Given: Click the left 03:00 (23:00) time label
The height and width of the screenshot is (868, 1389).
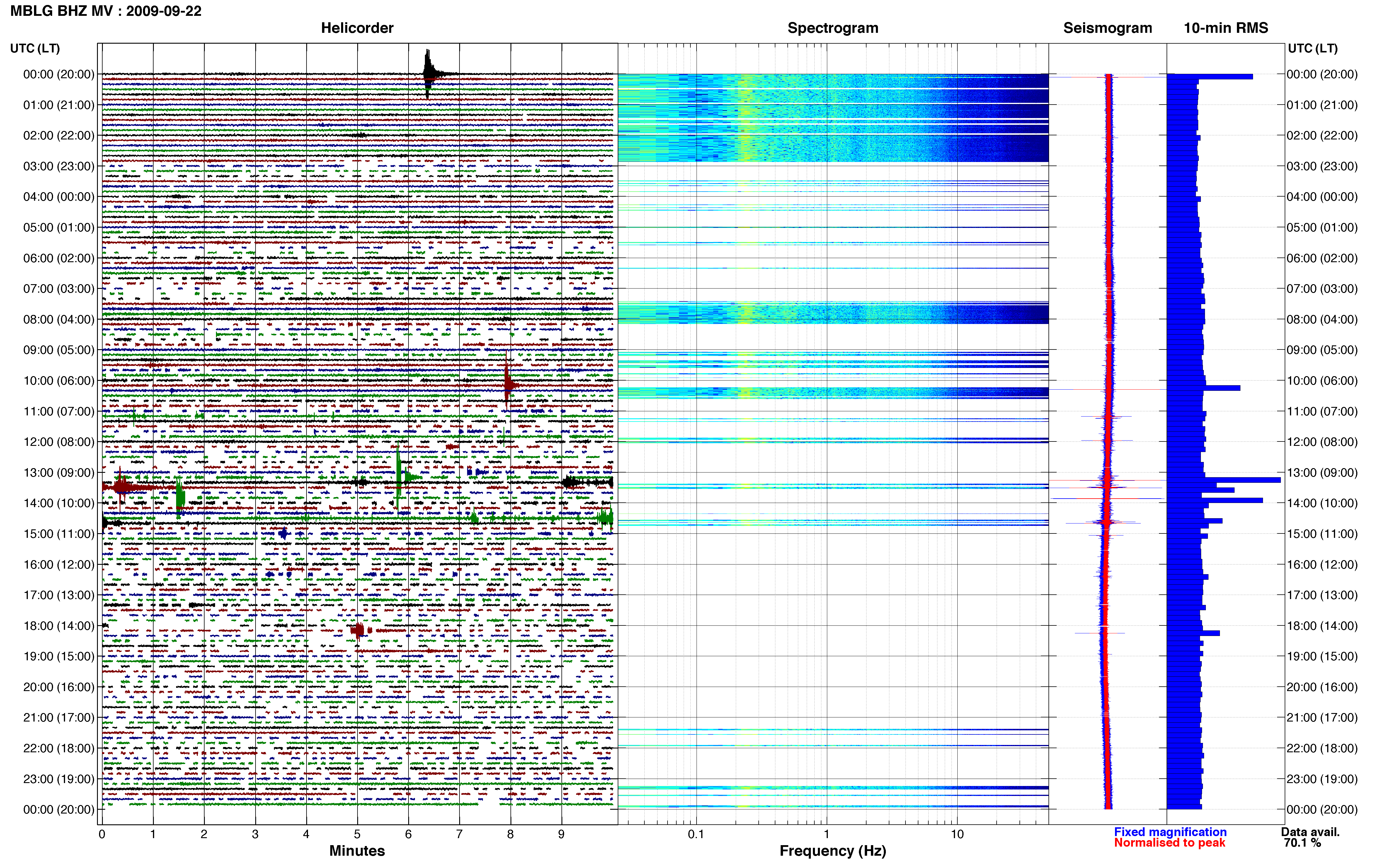Looking at the screenshot, I should pyautogui.click(x=59, y=166).
